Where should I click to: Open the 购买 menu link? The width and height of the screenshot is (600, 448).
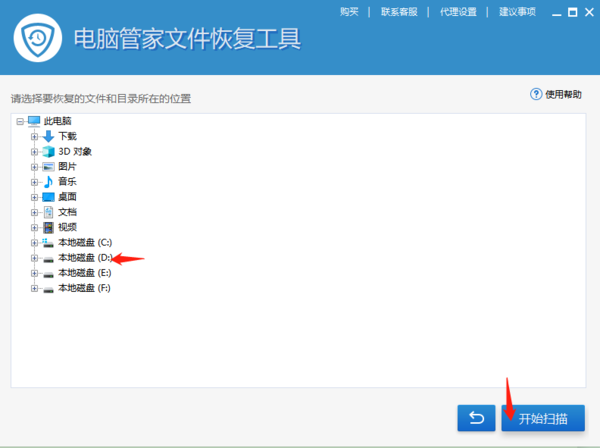349,12
